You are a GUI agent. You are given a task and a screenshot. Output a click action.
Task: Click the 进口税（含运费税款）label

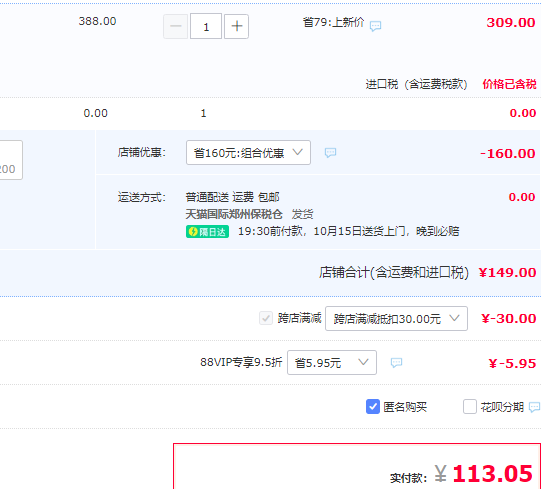coord(416,84)
